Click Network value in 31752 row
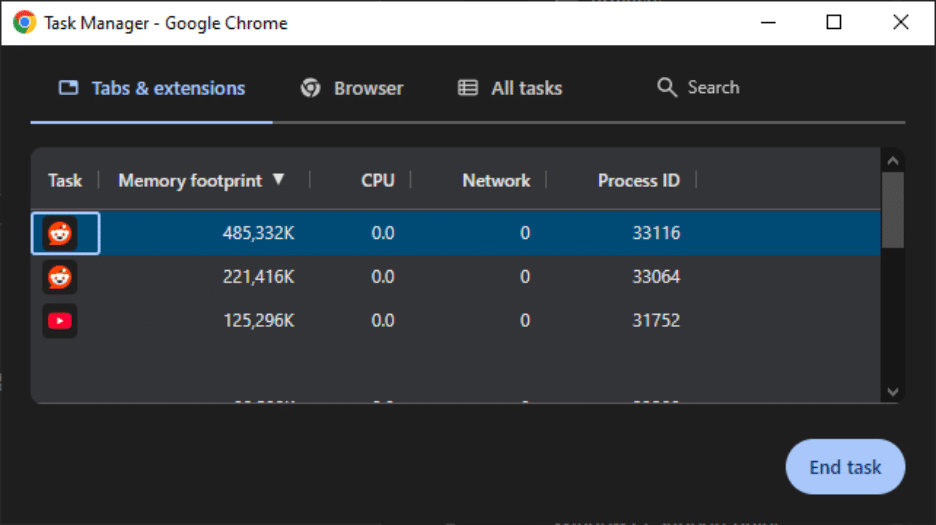Image resolution: width=936 pixels, height=525 pixels. click(525, 321)
